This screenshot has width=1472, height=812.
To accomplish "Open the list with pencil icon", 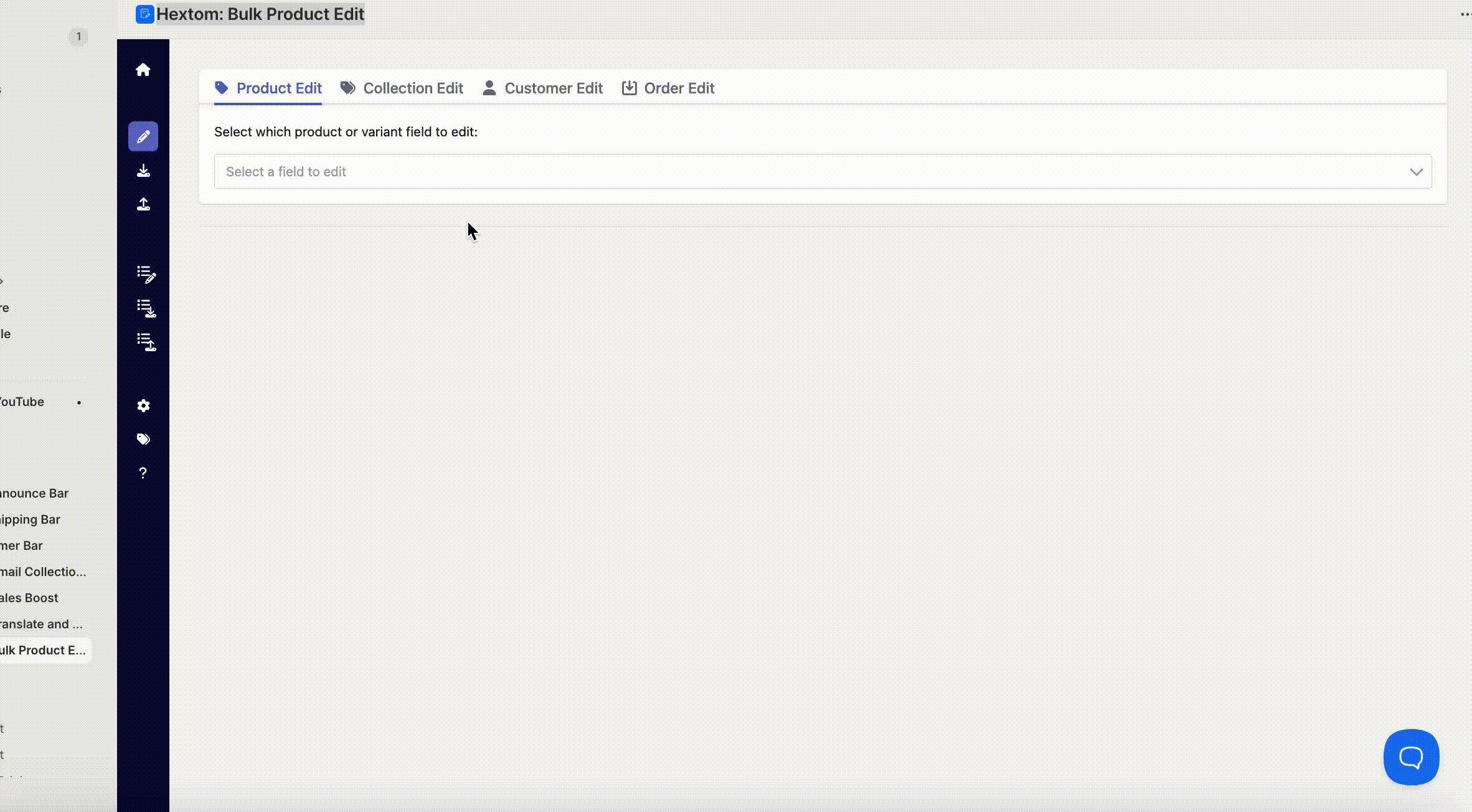I will [146, 275].
